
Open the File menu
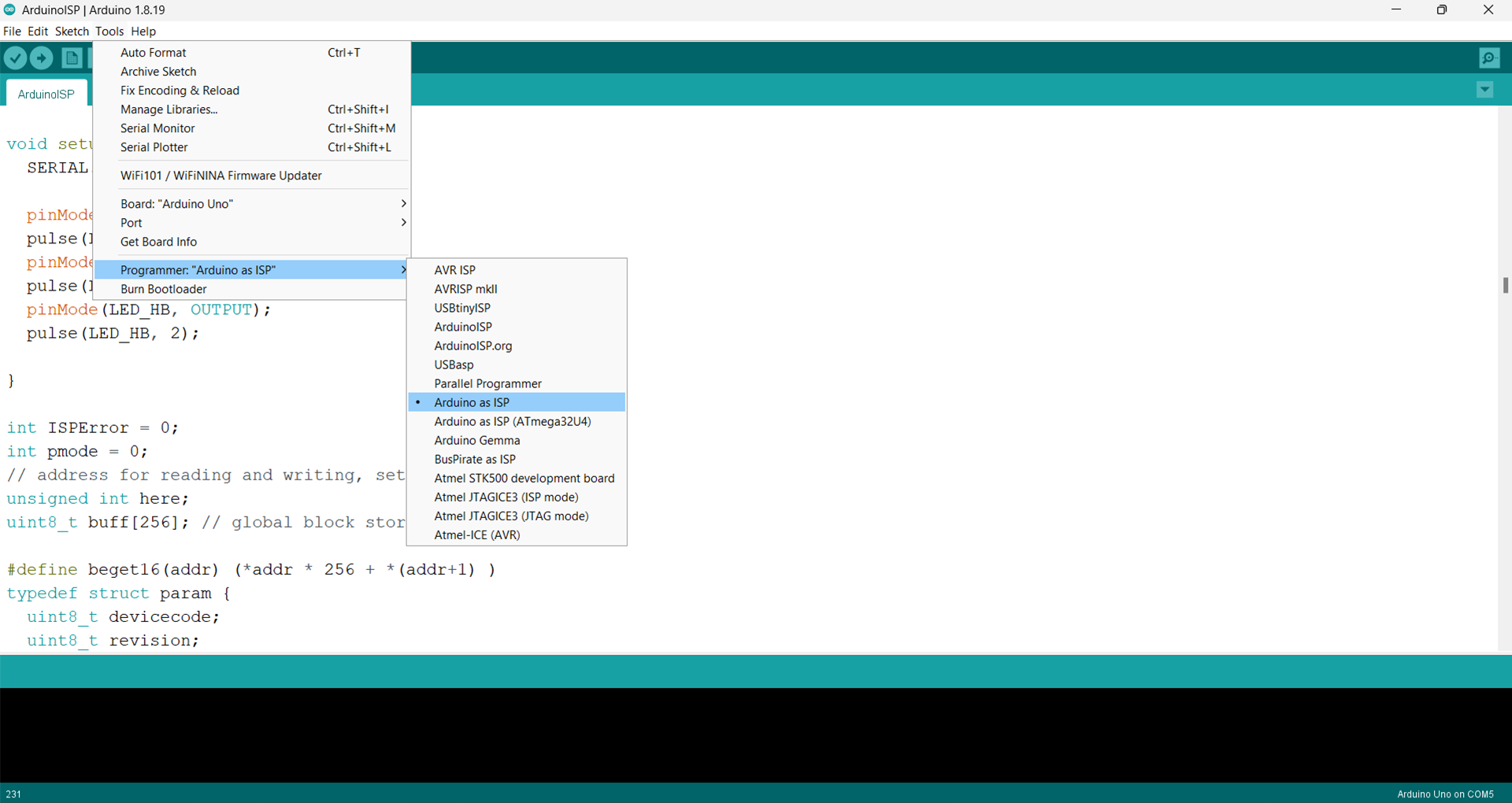click(x=12, y=31)
